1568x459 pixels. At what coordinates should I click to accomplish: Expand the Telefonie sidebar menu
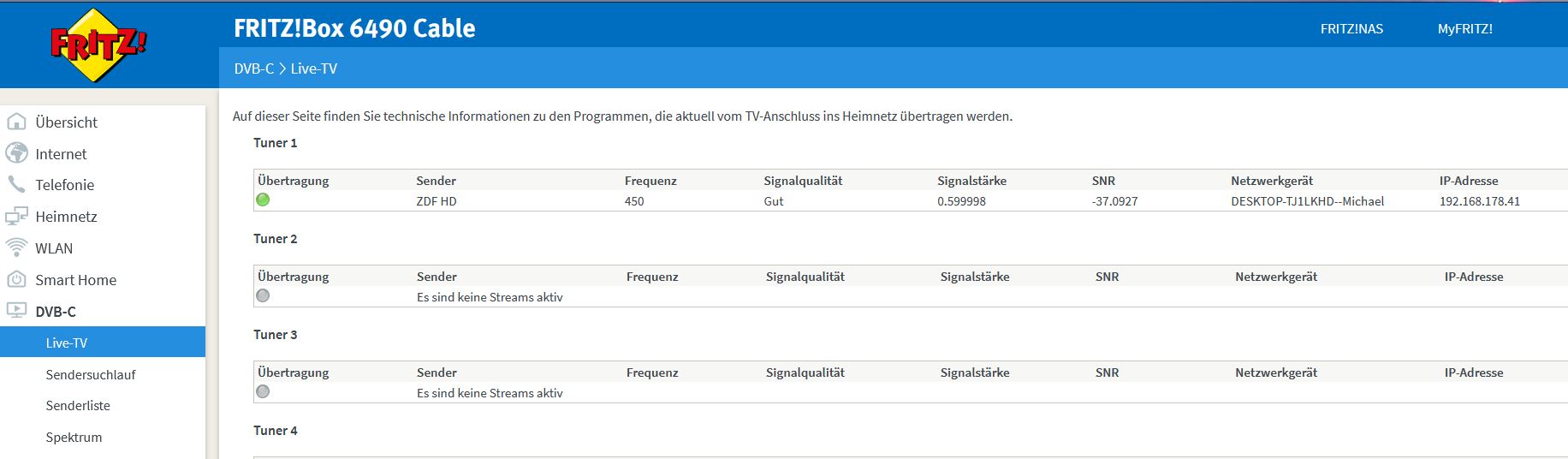[64, 185]
